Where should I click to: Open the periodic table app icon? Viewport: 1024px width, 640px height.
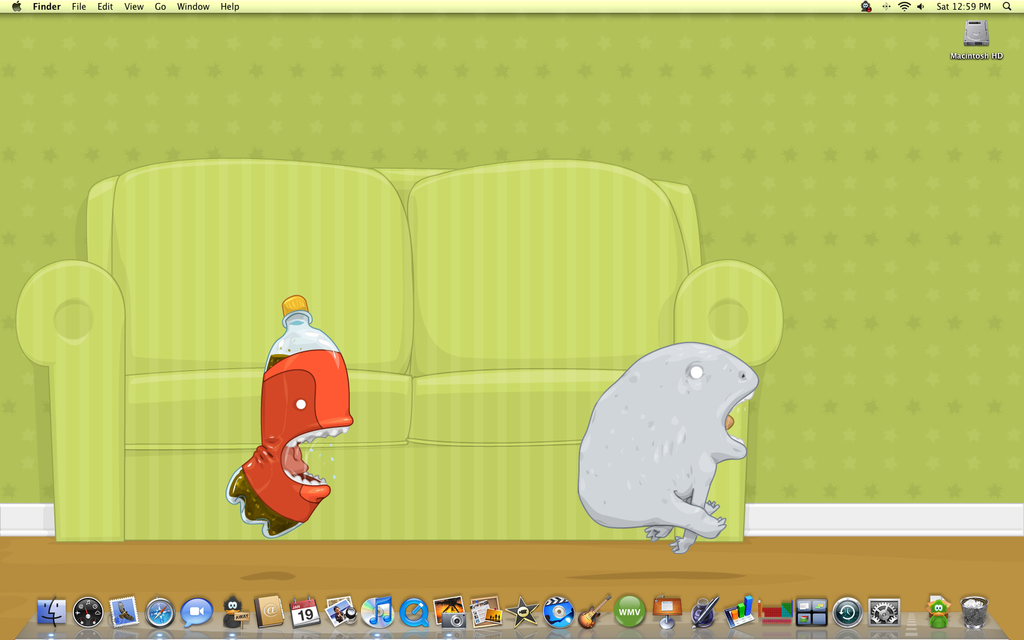click(775, 613)
